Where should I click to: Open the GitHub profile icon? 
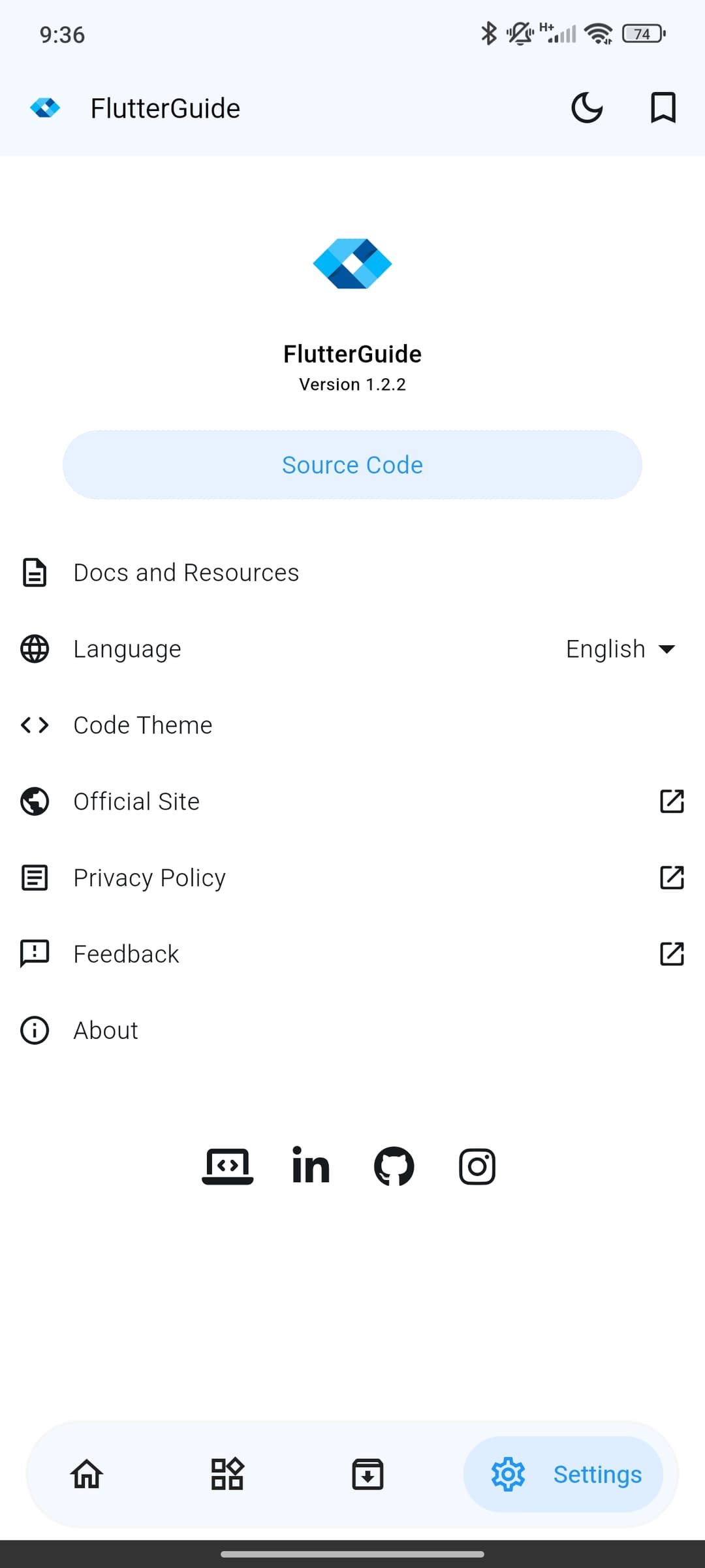coord(394,1166)
